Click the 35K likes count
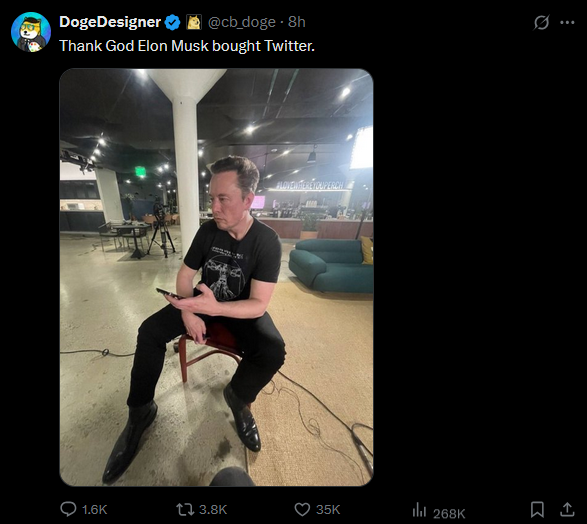This screenshot has width=587, height=524. click(328, 509)
